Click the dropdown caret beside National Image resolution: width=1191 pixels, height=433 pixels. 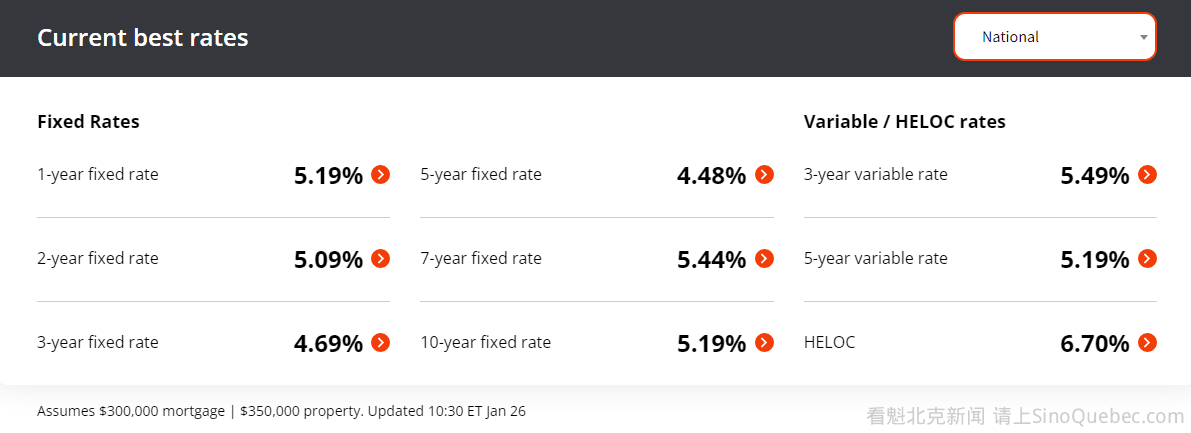coord(1143,38)
